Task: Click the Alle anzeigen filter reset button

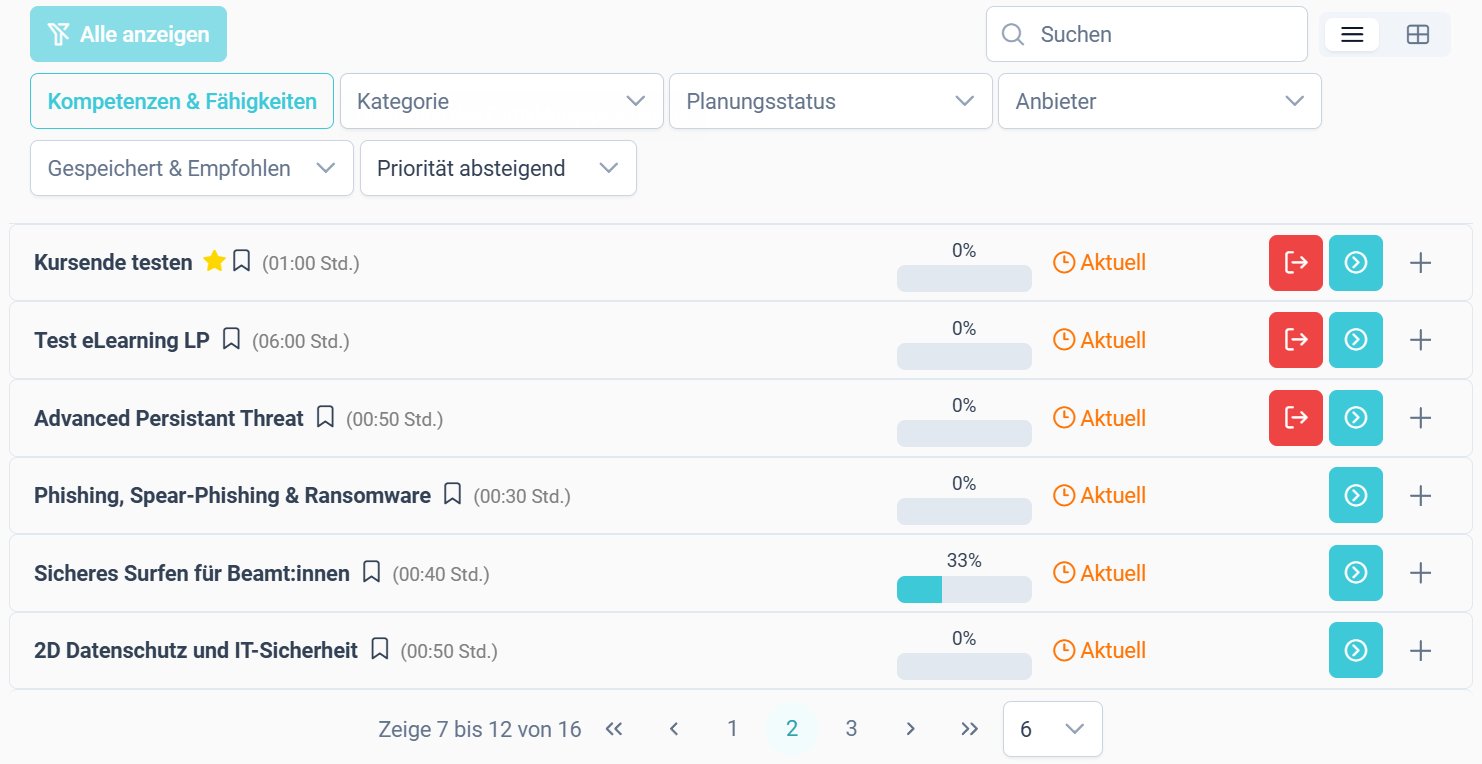Action: click(x=128, y=34)
